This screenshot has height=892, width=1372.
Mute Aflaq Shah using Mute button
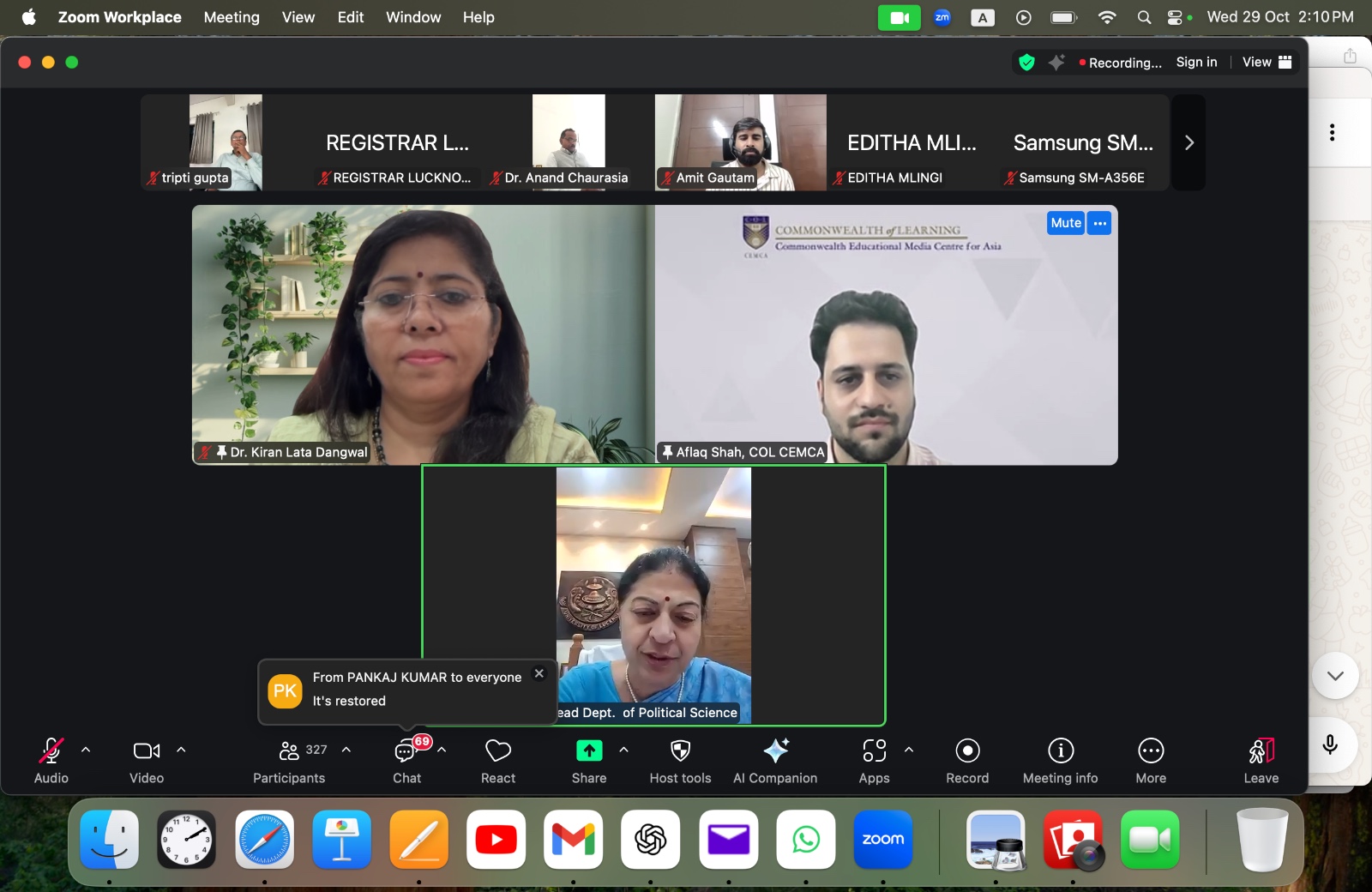point(1065,223)
